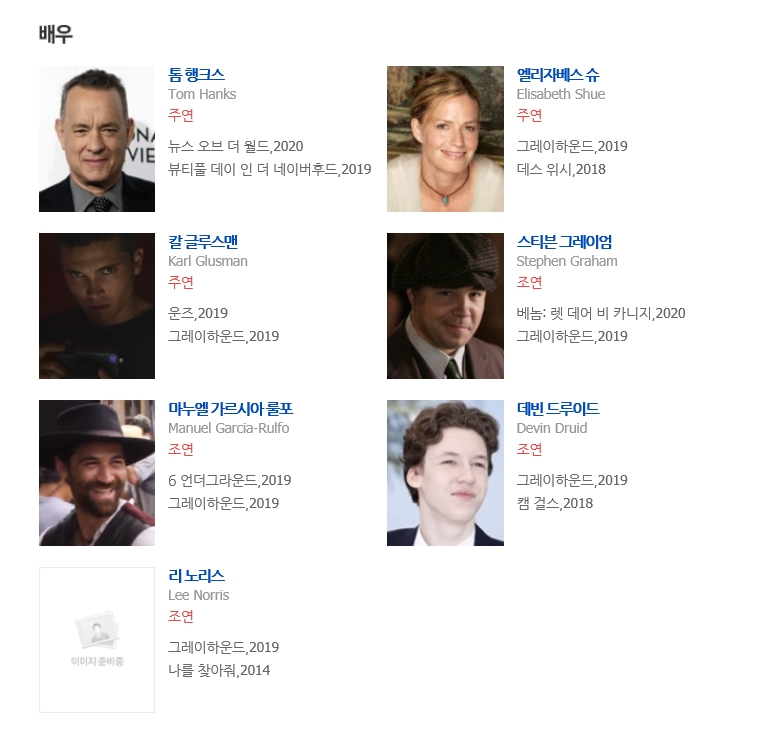Viewport: 774px width, 736px height.
Task: Select the 스티븐 그레이엄 name link
Action: pyautogui.click(x=564, y=242)
